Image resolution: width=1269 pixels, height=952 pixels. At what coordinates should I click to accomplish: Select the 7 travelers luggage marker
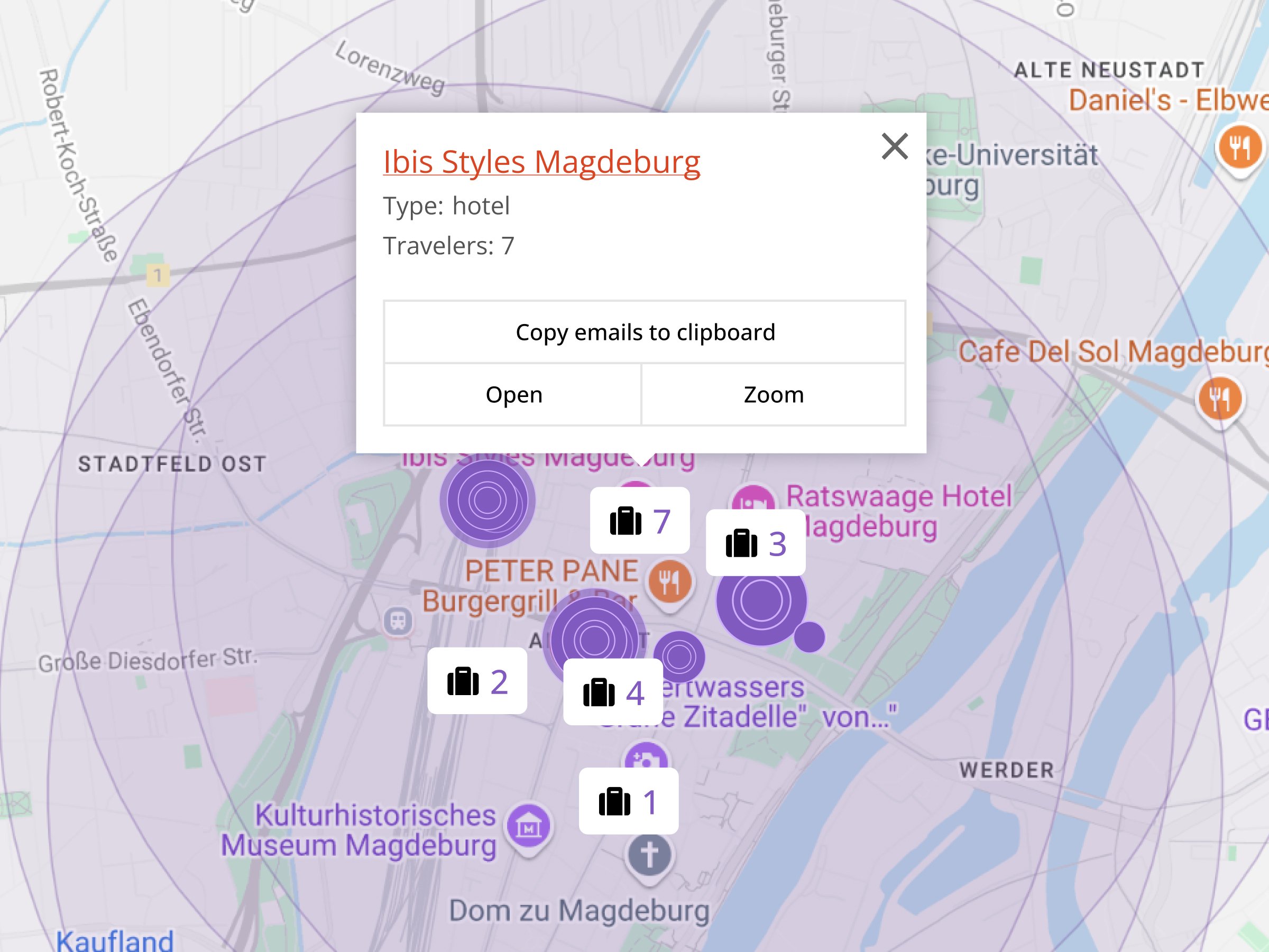coord(639,521)
